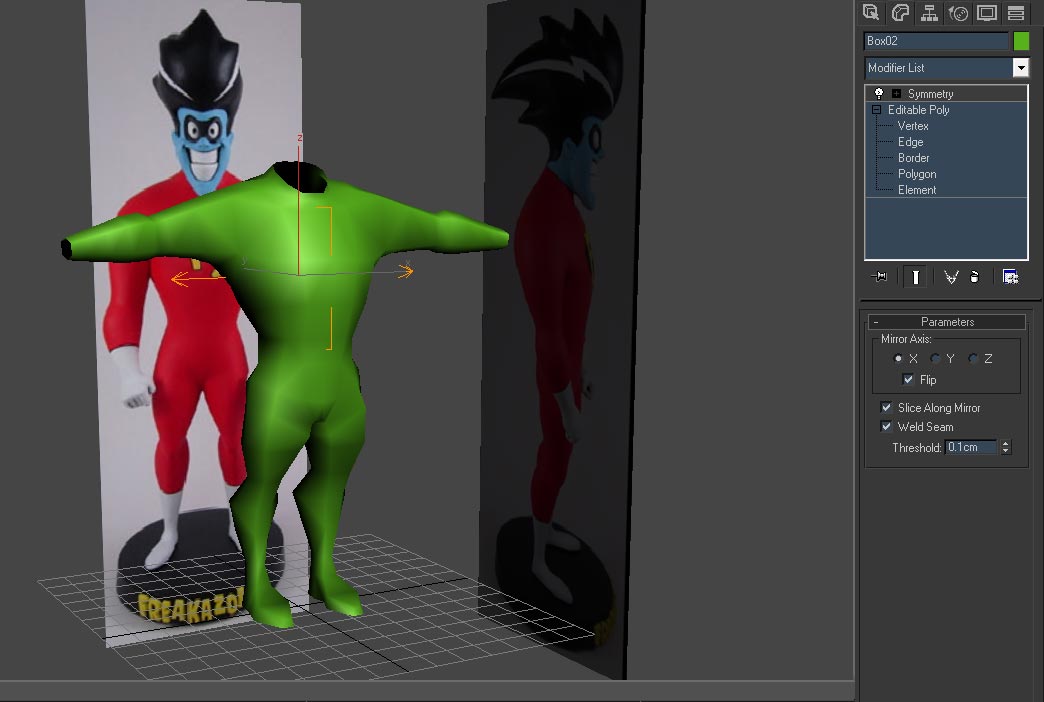Select the Border sub-object level

click(913, 158)
